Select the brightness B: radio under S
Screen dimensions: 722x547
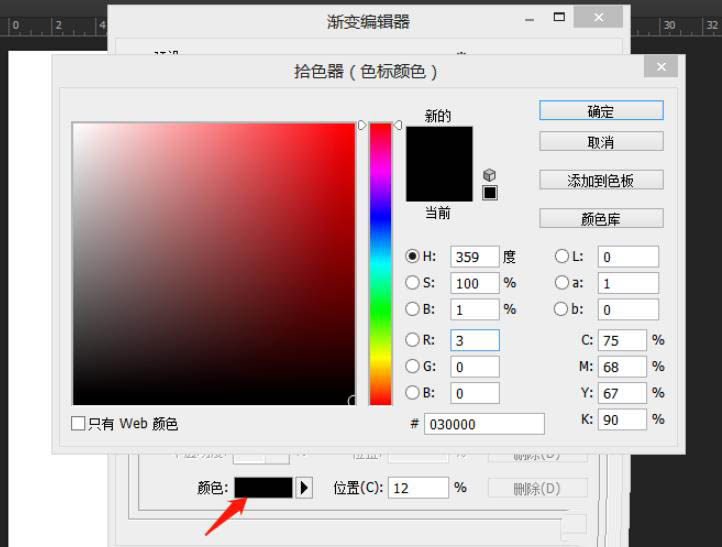(412, 309)
